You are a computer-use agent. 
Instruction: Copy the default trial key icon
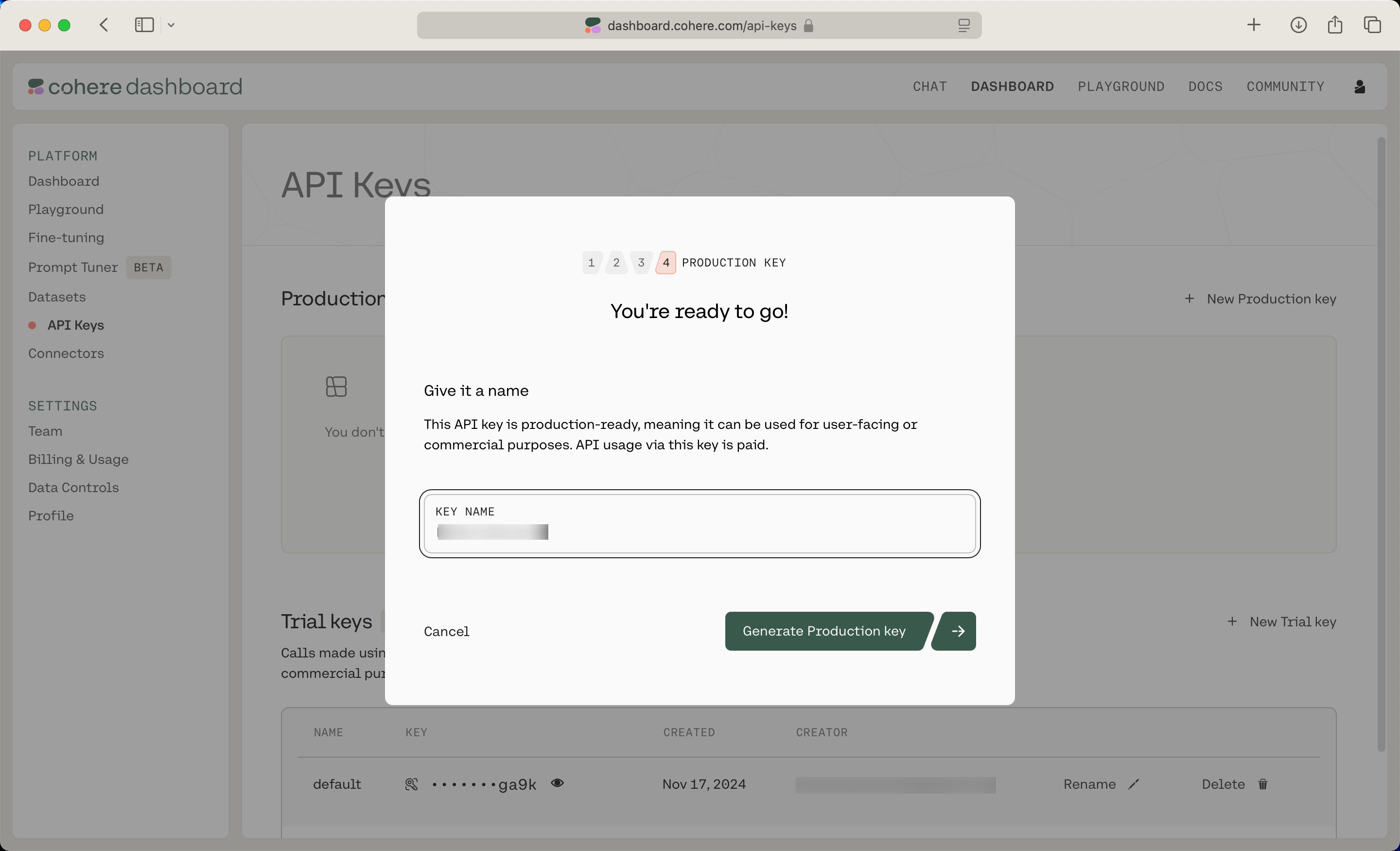411,784
